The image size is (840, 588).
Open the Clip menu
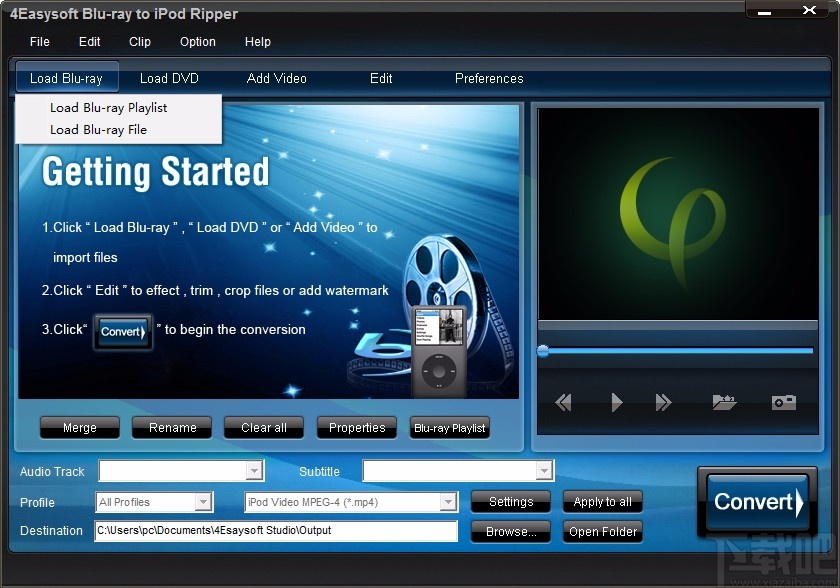139,42
